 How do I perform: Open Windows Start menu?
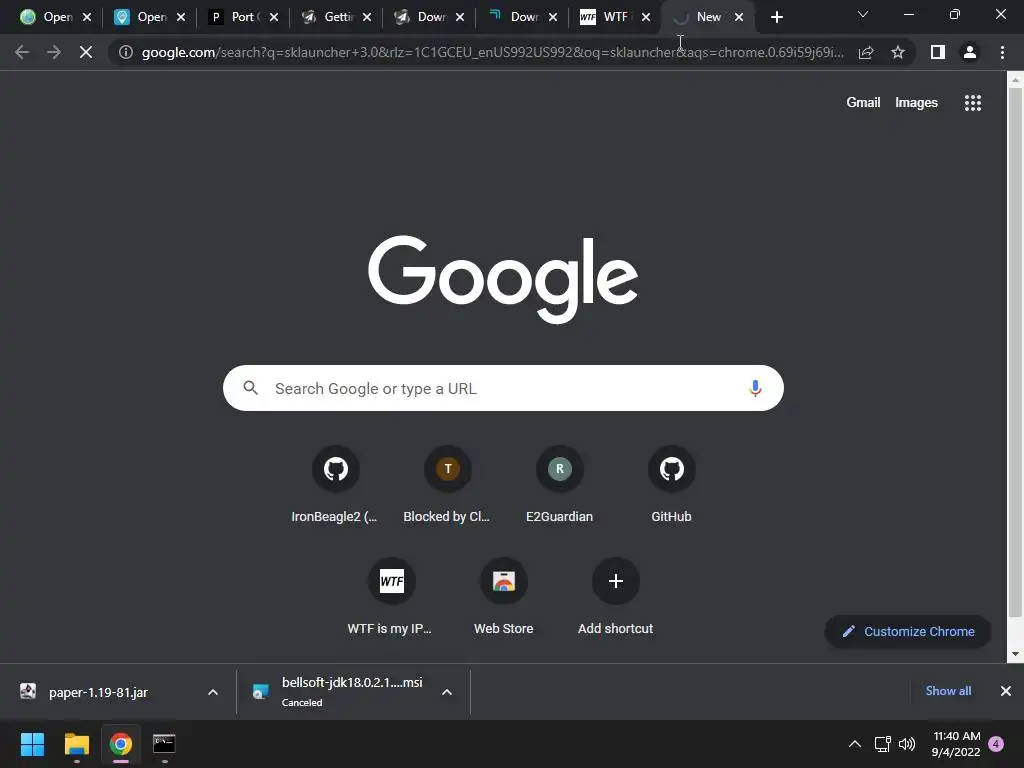32,744
